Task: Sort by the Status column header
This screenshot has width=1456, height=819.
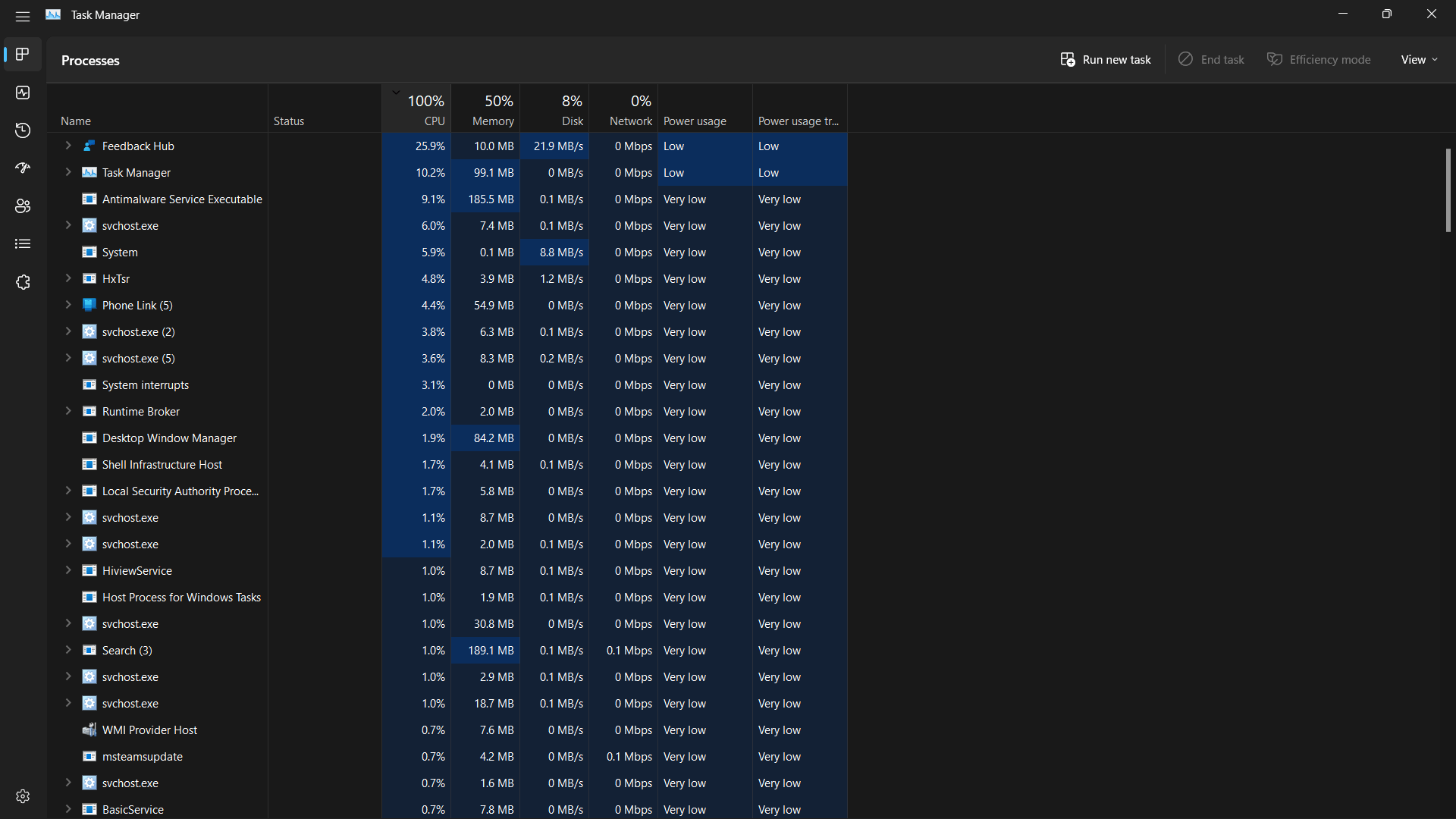Action: click(325, 108)
